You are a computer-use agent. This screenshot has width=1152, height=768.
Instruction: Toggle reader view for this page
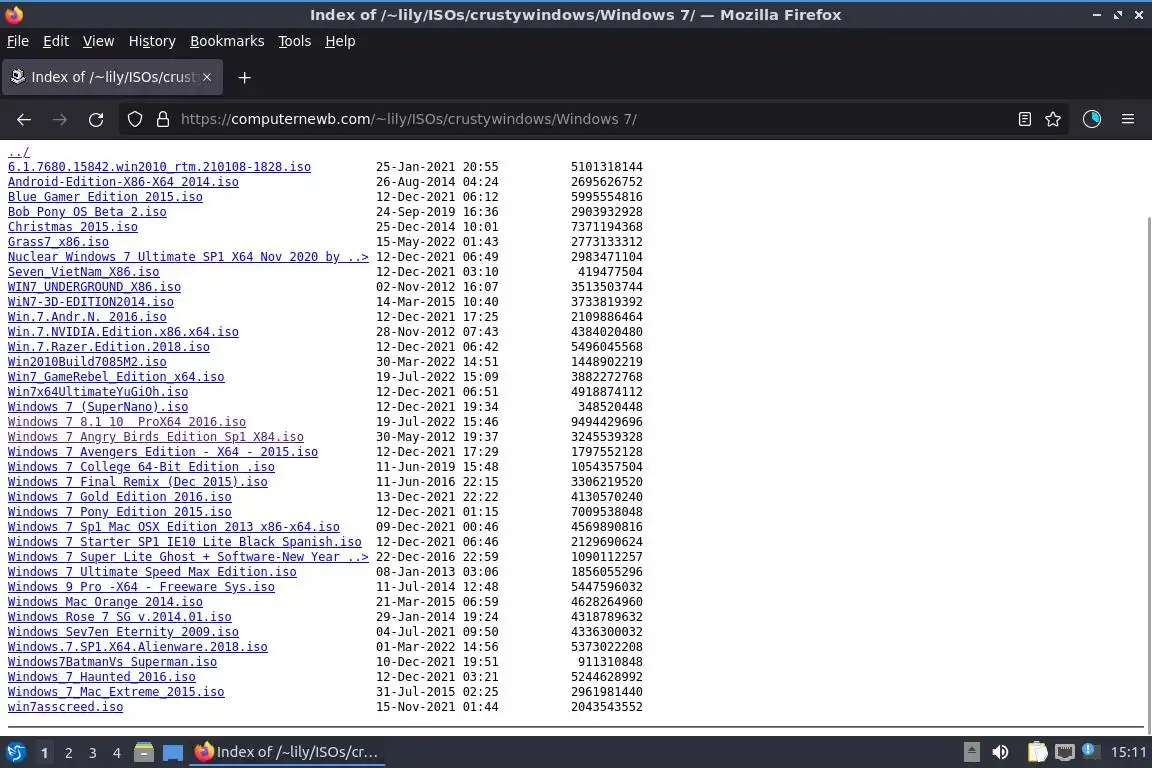[1024, 119]
